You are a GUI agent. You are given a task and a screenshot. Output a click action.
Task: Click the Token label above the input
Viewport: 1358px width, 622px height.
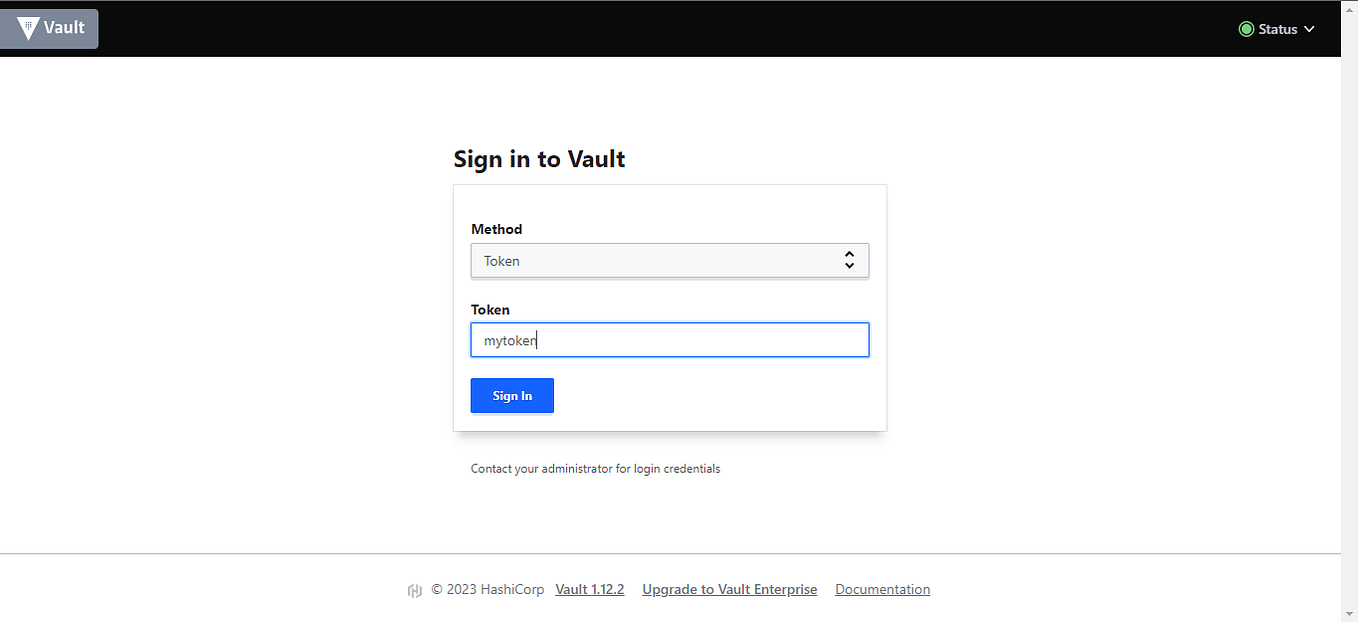pos(490,309)
